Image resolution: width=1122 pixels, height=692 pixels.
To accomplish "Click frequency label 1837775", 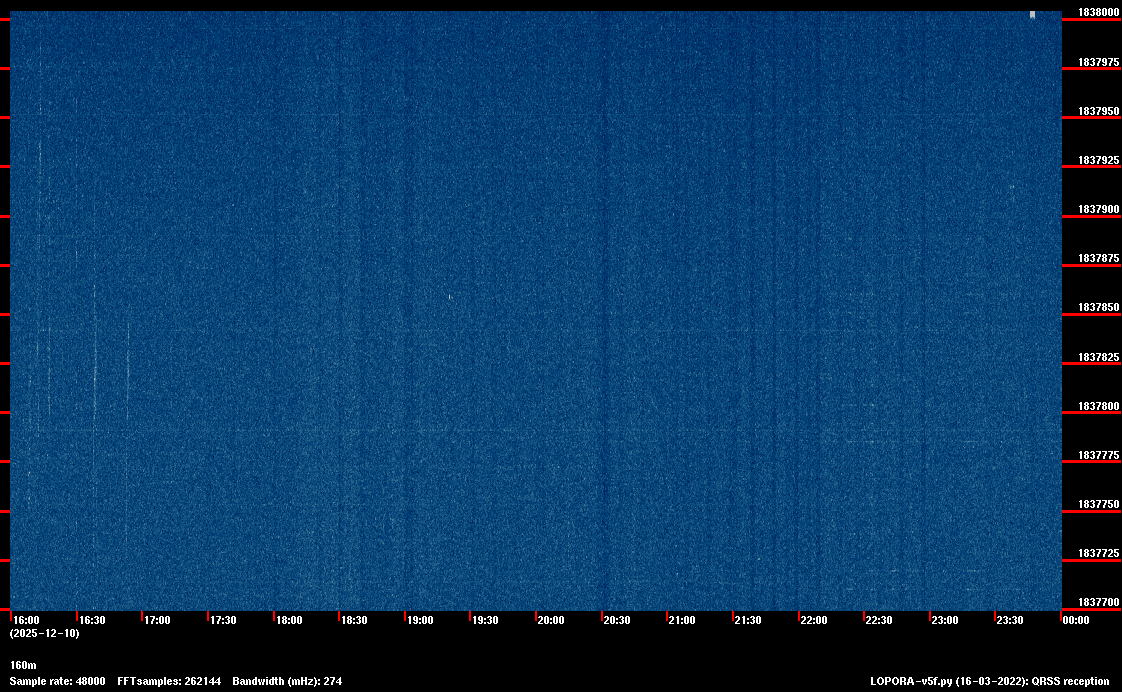I will [1098, 455].
